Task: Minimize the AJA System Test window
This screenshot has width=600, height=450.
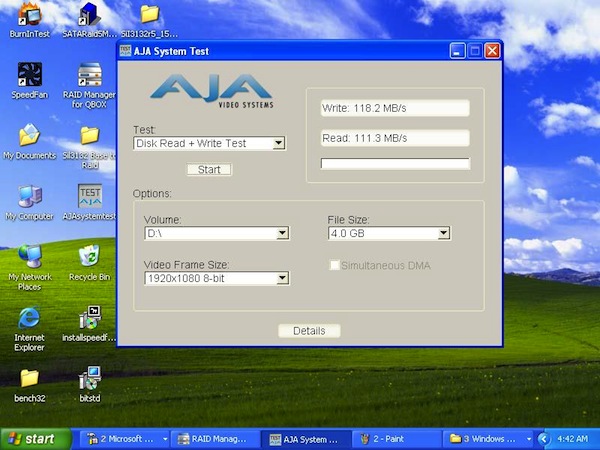Action: pos(457,51)
